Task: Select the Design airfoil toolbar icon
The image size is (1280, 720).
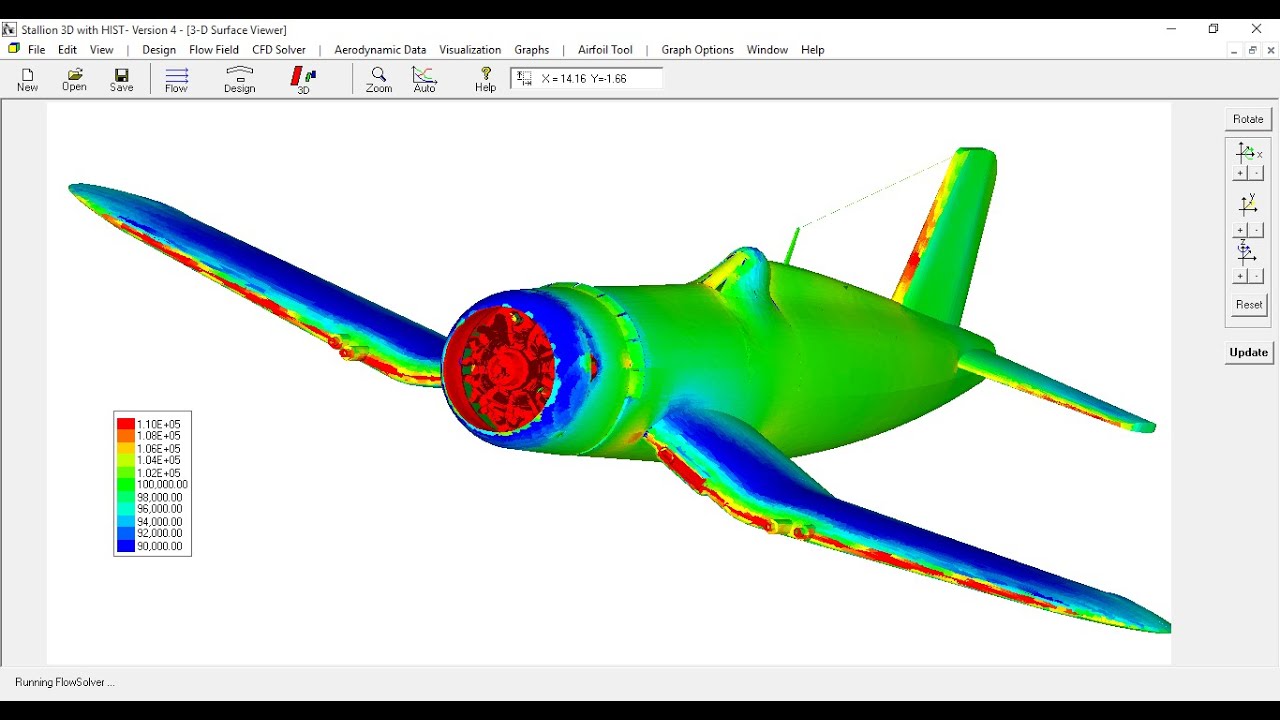Action: pyautogui.click(x=240, y=80)
